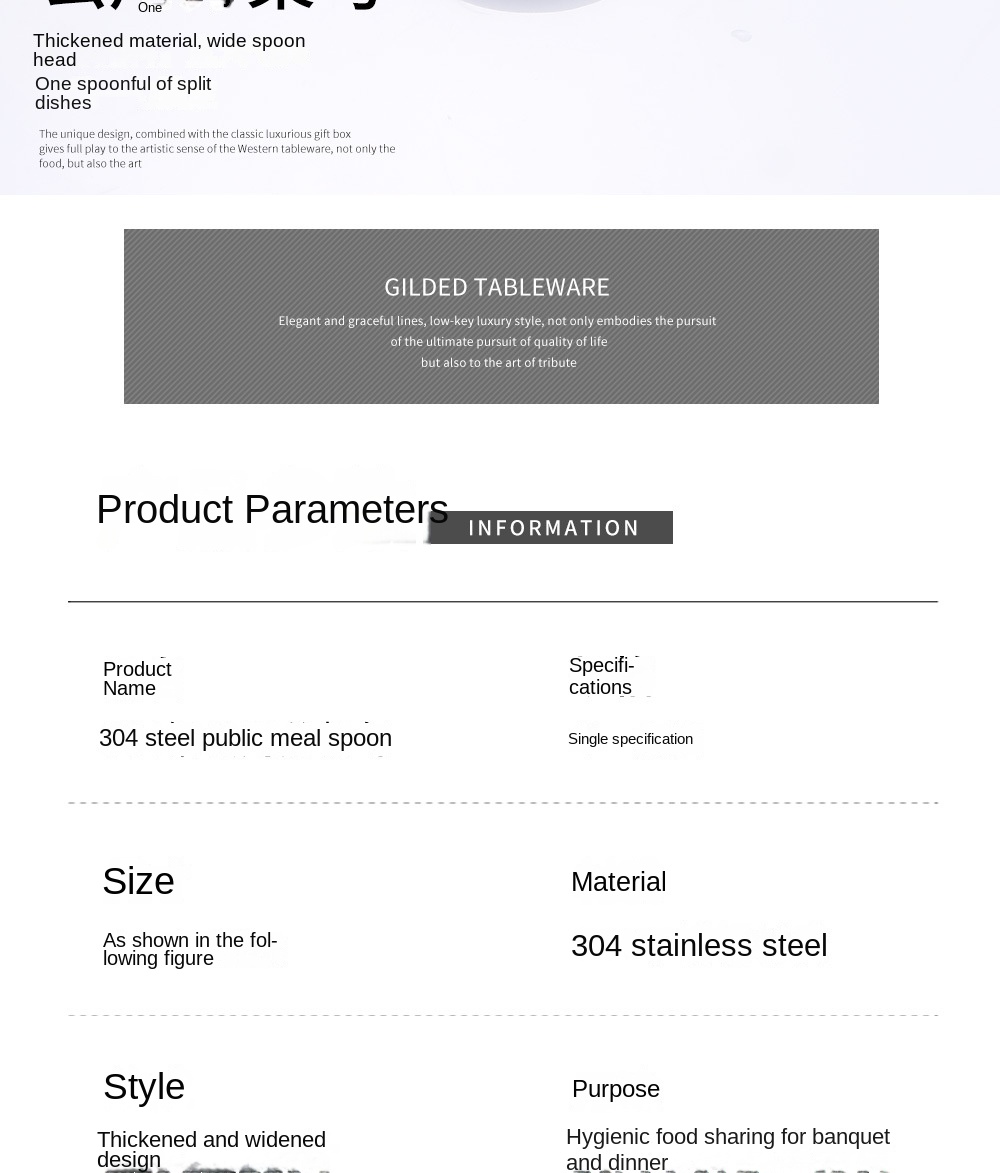
Task: Click the GILDED TABLEWARE heading
Action: click(497, 288)
